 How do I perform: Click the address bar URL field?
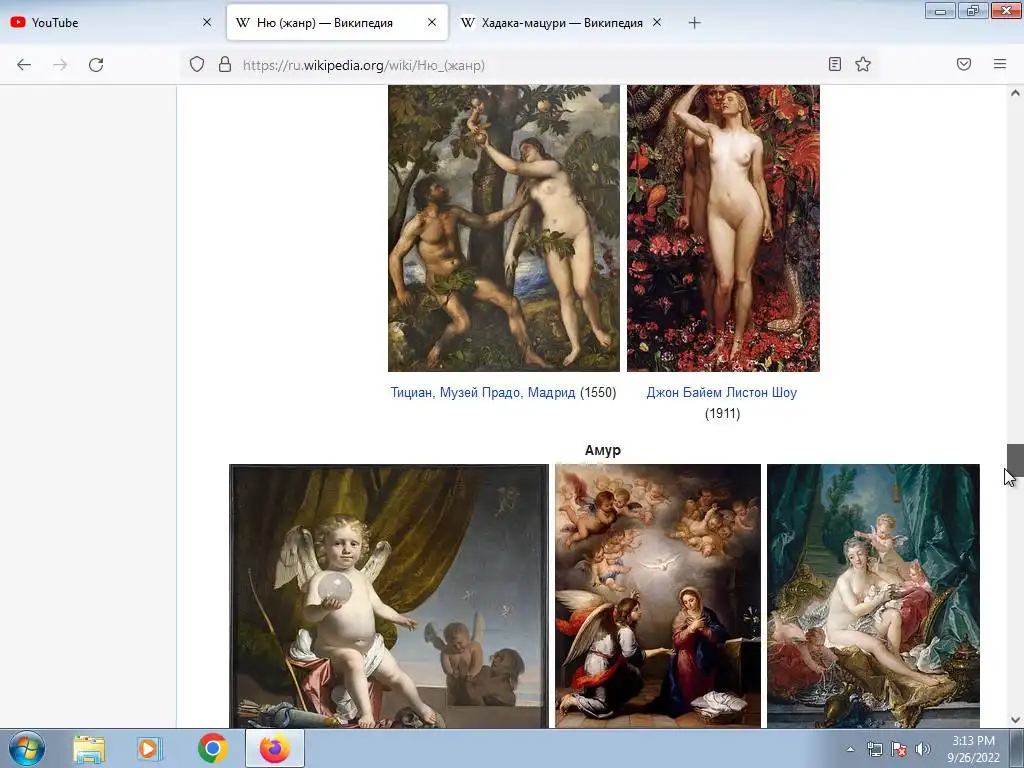[522, 65]
